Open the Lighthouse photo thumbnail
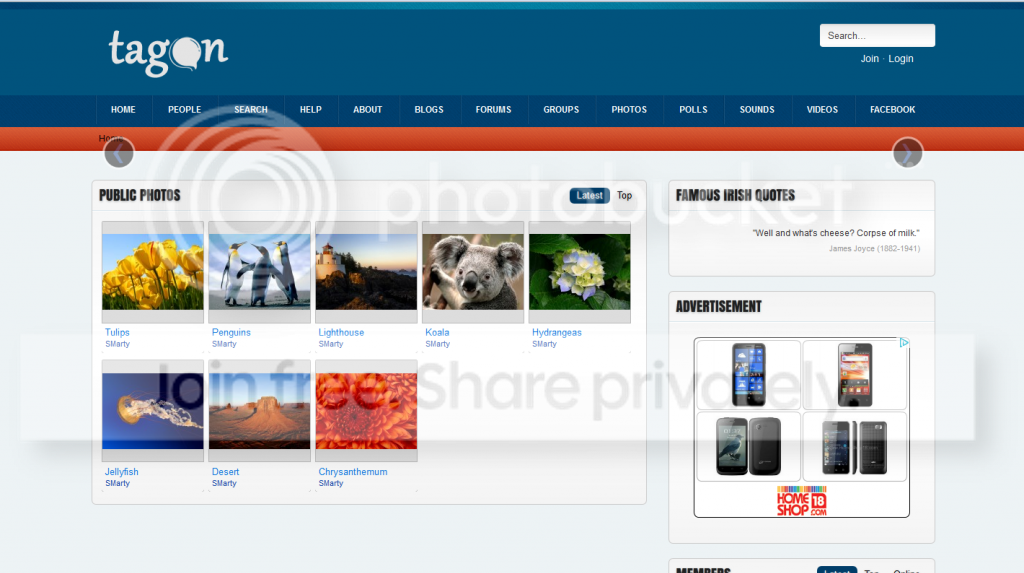The image size is (1024, 573). point(366,272)
